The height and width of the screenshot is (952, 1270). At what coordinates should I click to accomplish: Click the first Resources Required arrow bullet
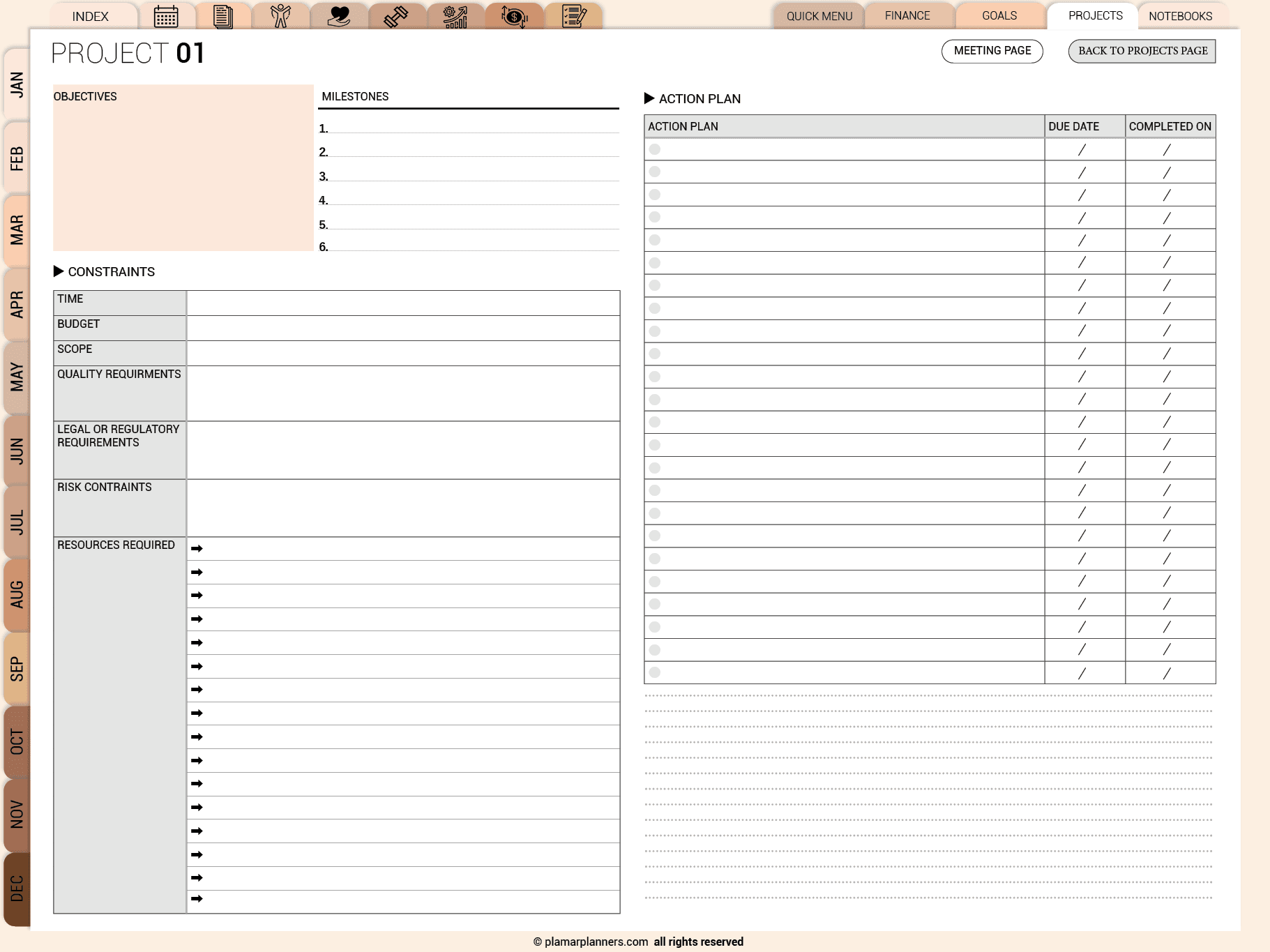(197, 549)
